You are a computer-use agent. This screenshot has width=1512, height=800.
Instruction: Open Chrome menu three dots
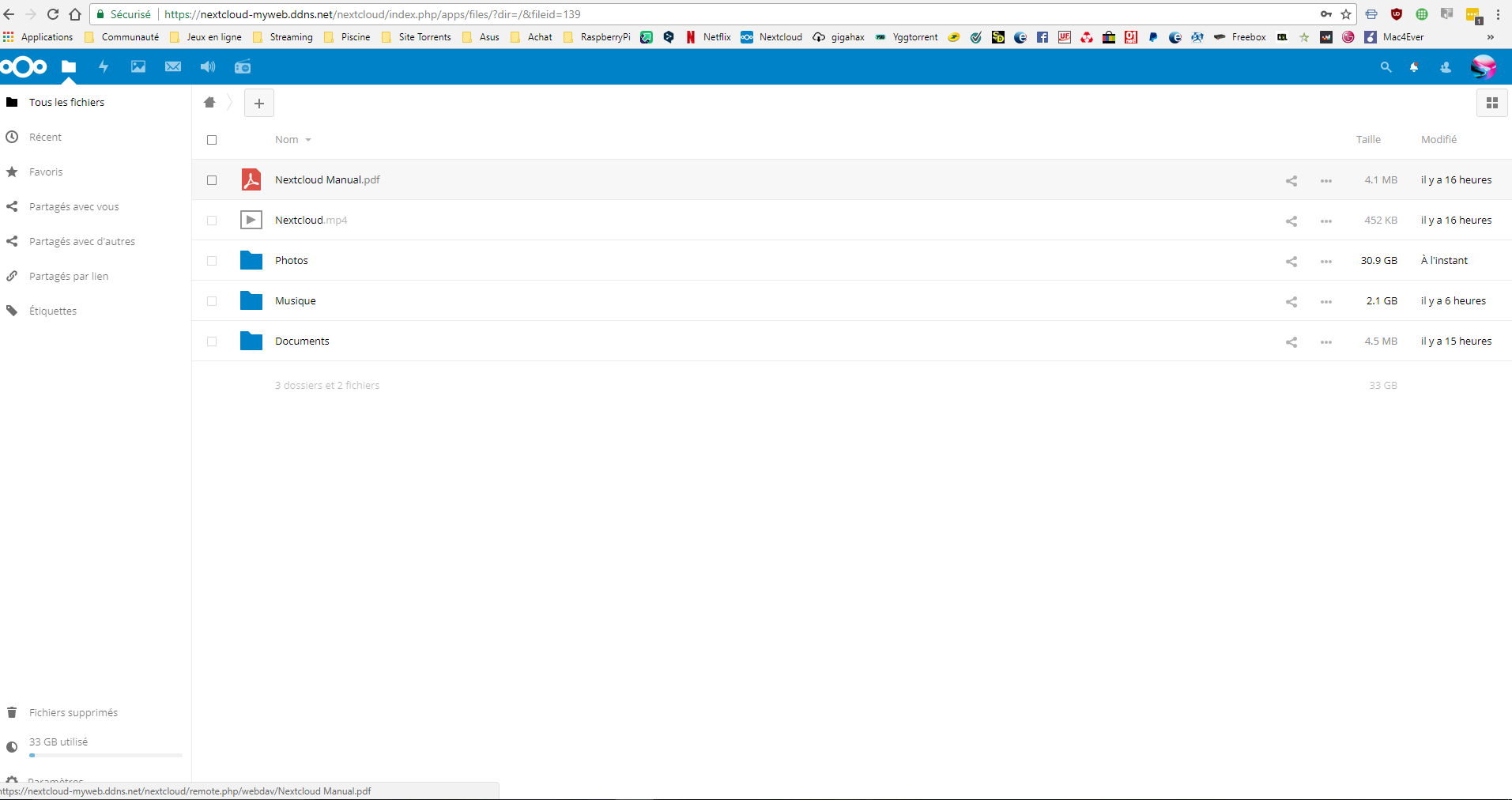coord(1498,14)
